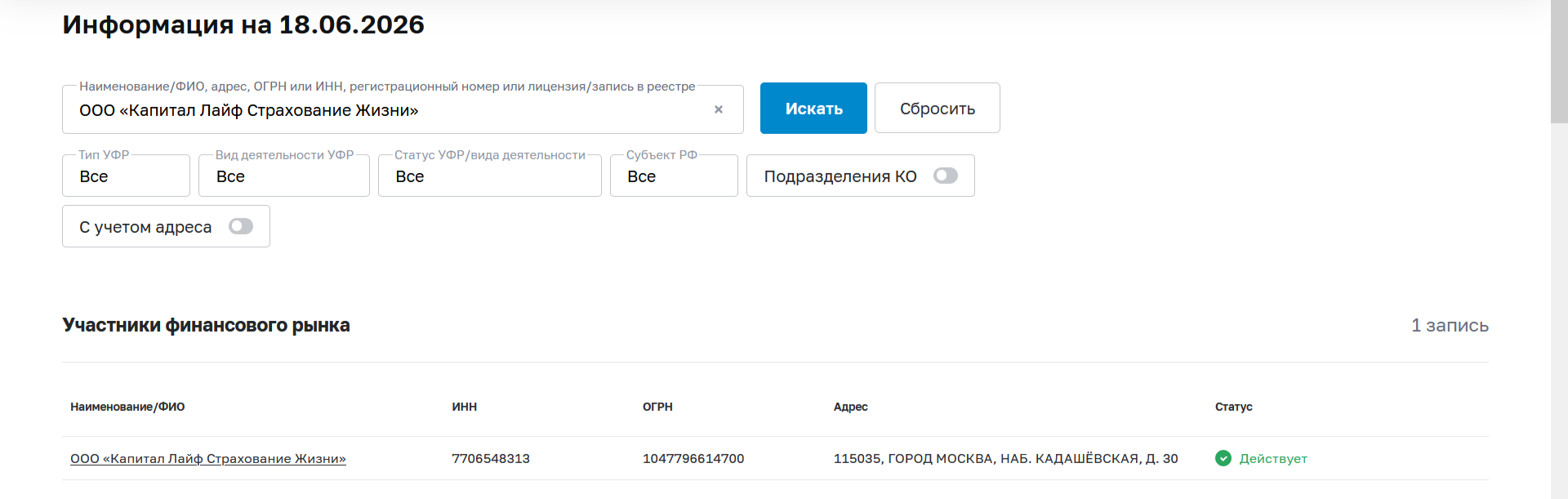Toggle the Подразделения КО switch
The height and width of the screenshot is (499, 1568).
946,176
